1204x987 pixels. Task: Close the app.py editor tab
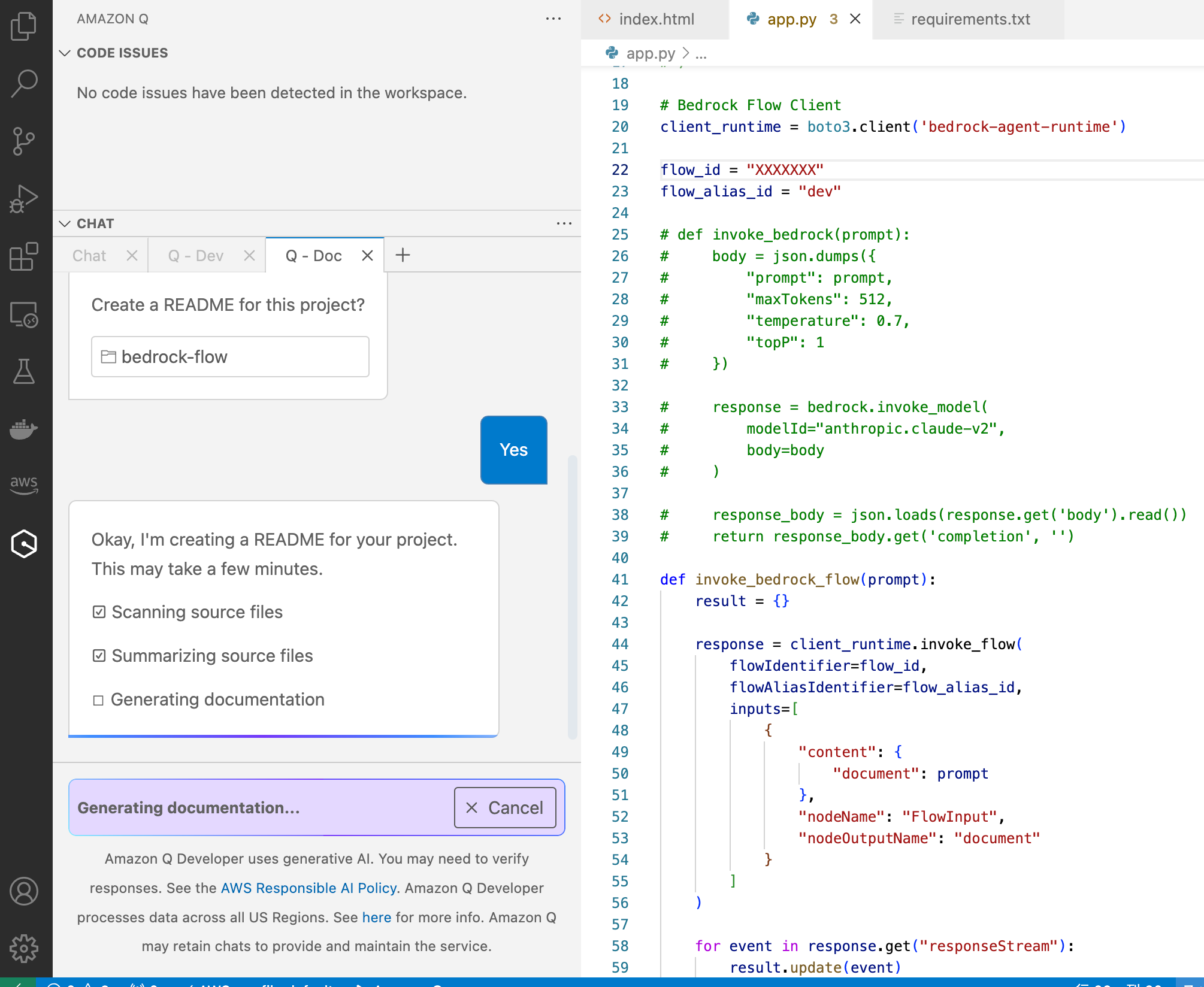click(855, 19)
